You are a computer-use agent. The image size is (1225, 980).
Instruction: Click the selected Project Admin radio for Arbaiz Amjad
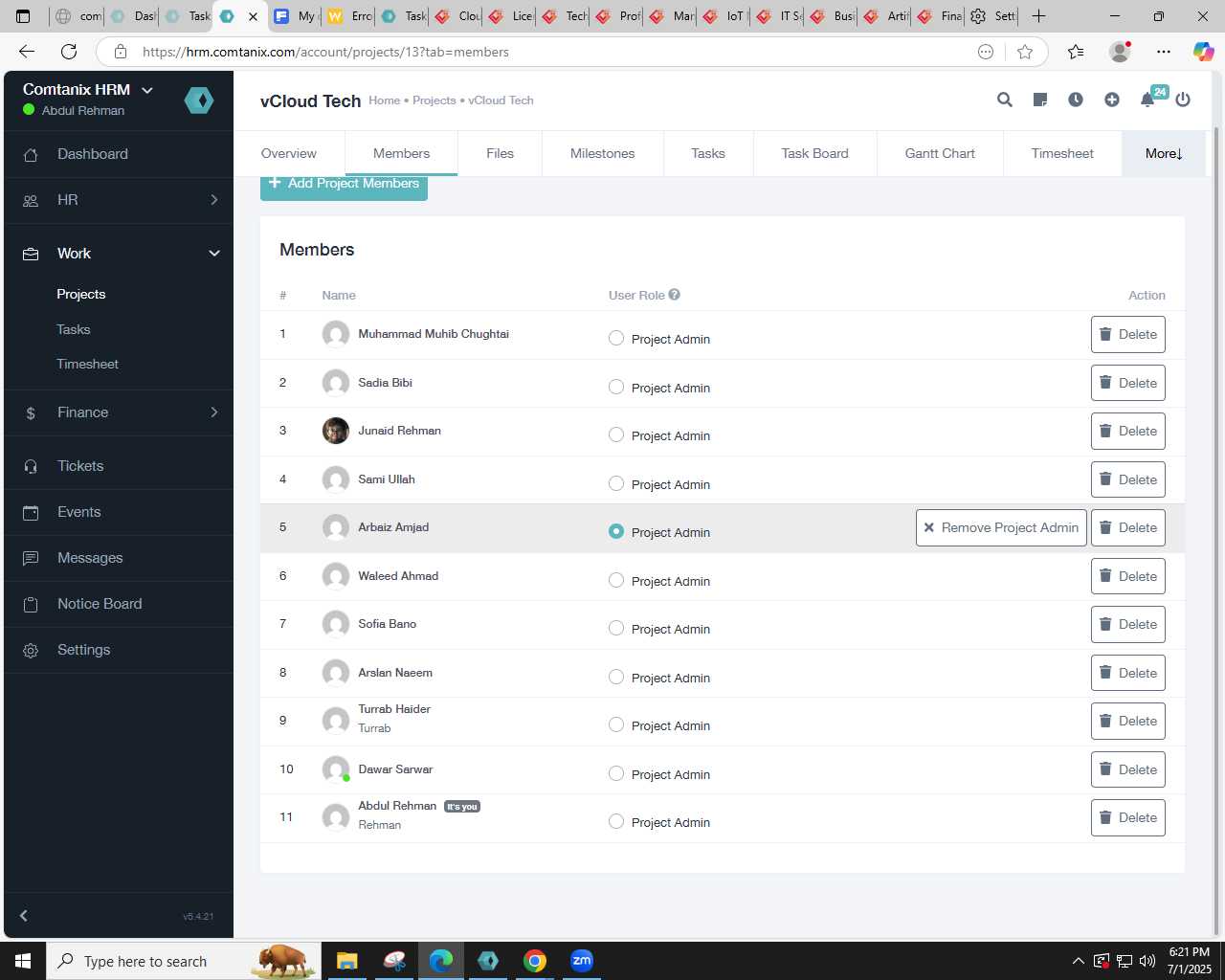pos(616,531)
